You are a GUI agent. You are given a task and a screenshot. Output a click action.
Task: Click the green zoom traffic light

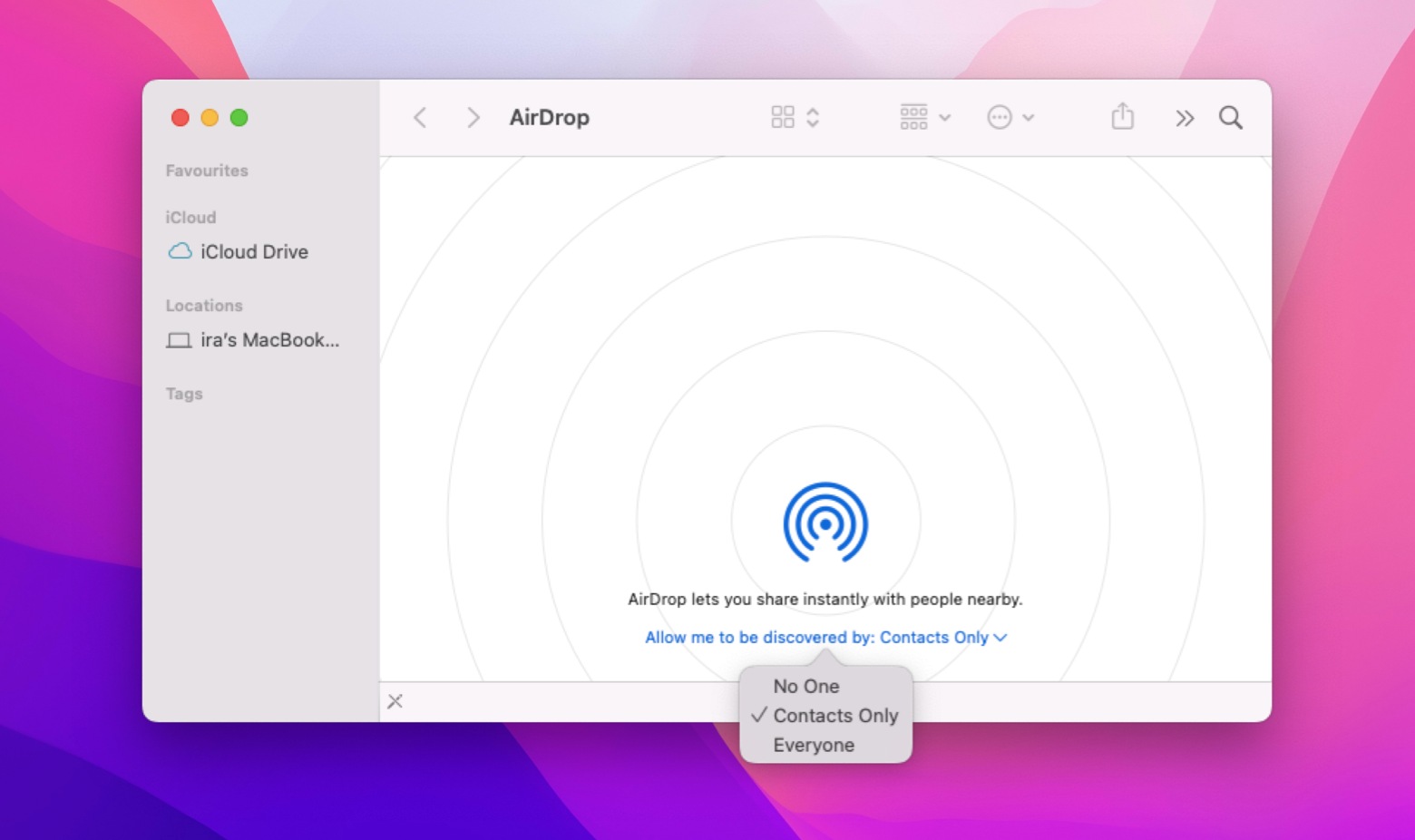239,117
